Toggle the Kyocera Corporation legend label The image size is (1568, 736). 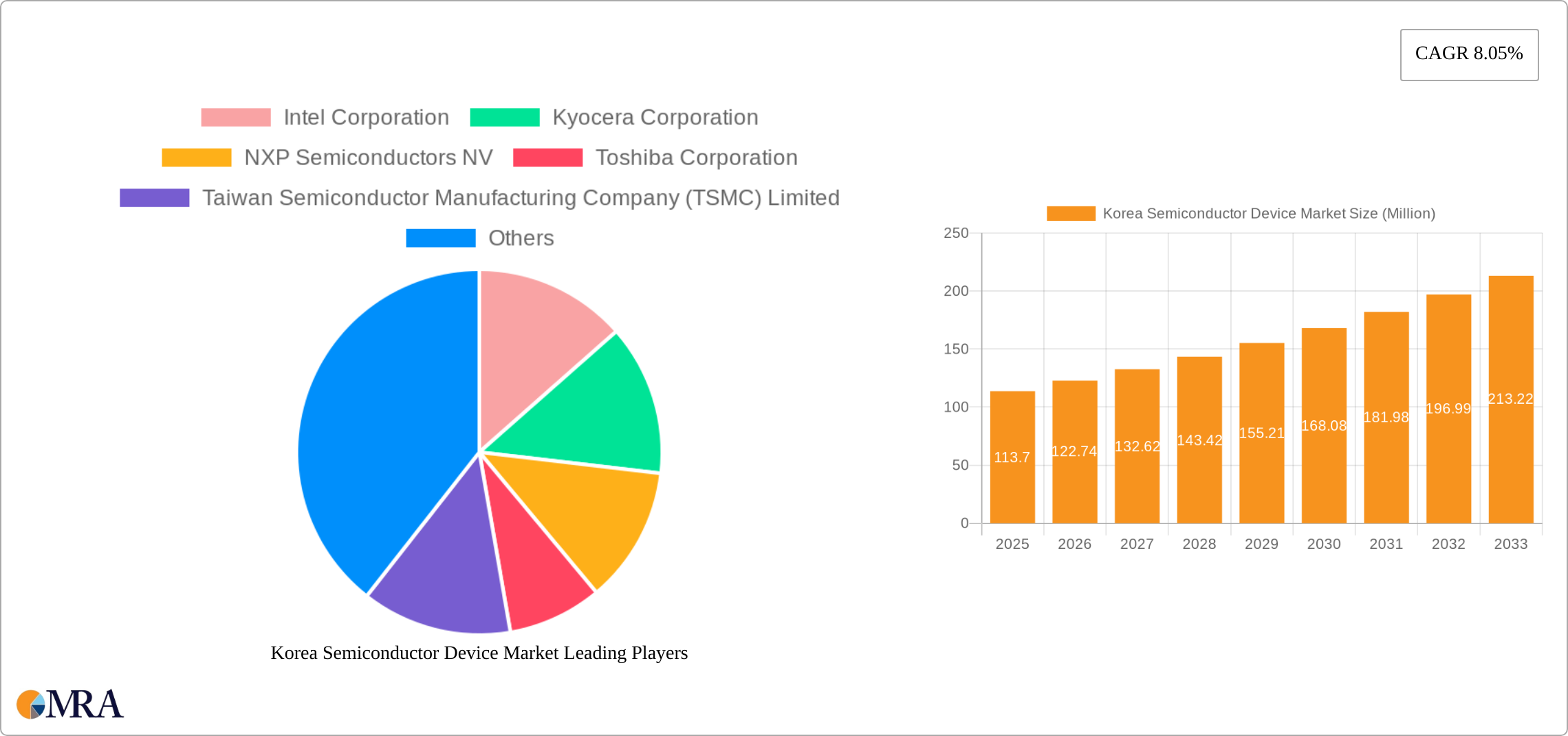pos(655,118)
